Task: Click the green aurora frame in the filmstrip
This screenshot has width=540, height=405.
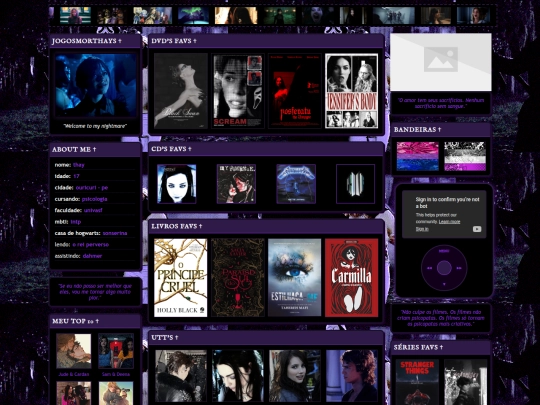Action: tap(193, 15)
